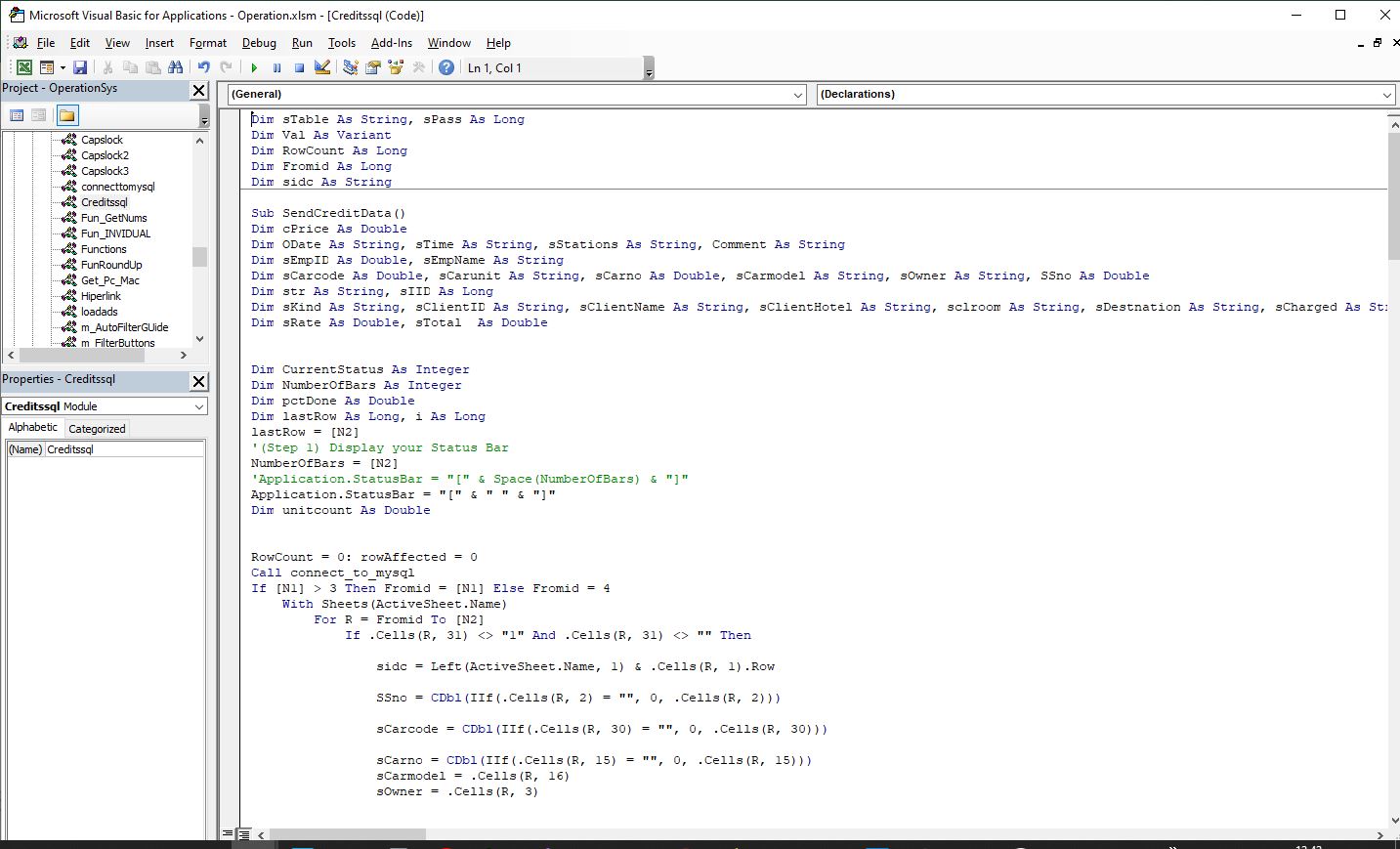The height and width of the screenshot is (849, 1400).
Task: Click the (Name) property value field
Action: (x=124, y=449)
